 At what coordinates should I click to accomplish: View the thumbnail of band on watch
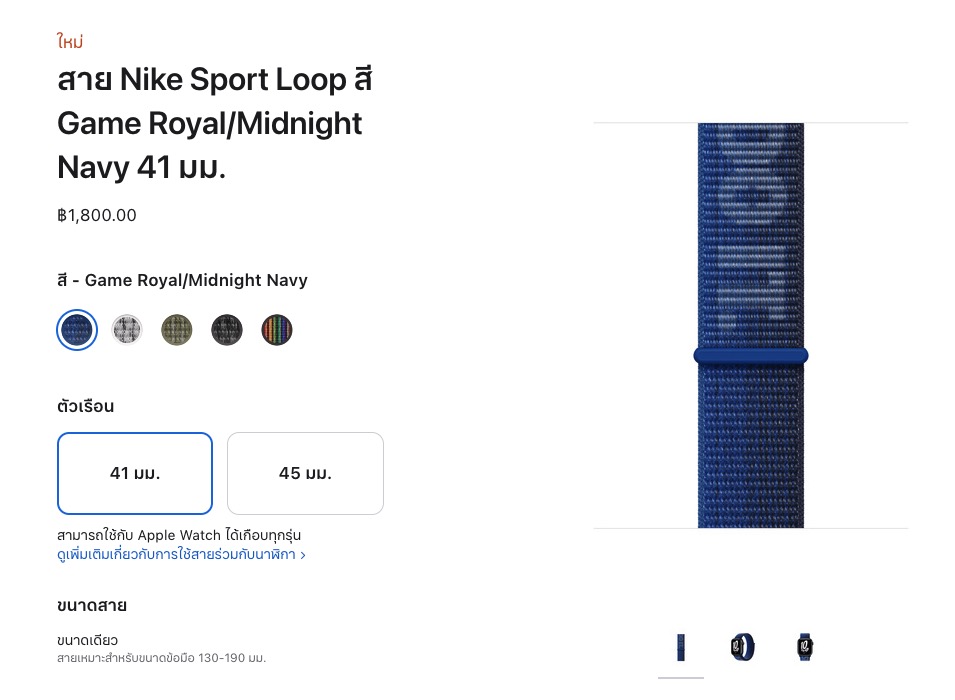coord(805,647)
